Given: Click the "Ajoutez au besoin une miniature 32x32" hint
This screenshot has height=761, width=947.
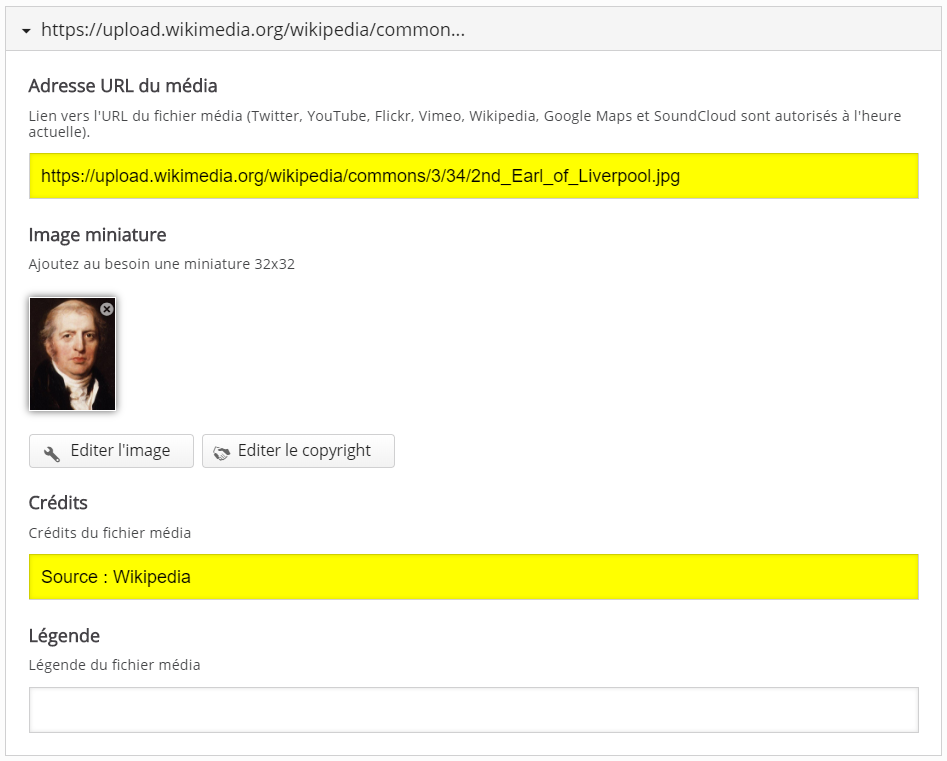Looking at the screenshot, I should pos(161,265).
